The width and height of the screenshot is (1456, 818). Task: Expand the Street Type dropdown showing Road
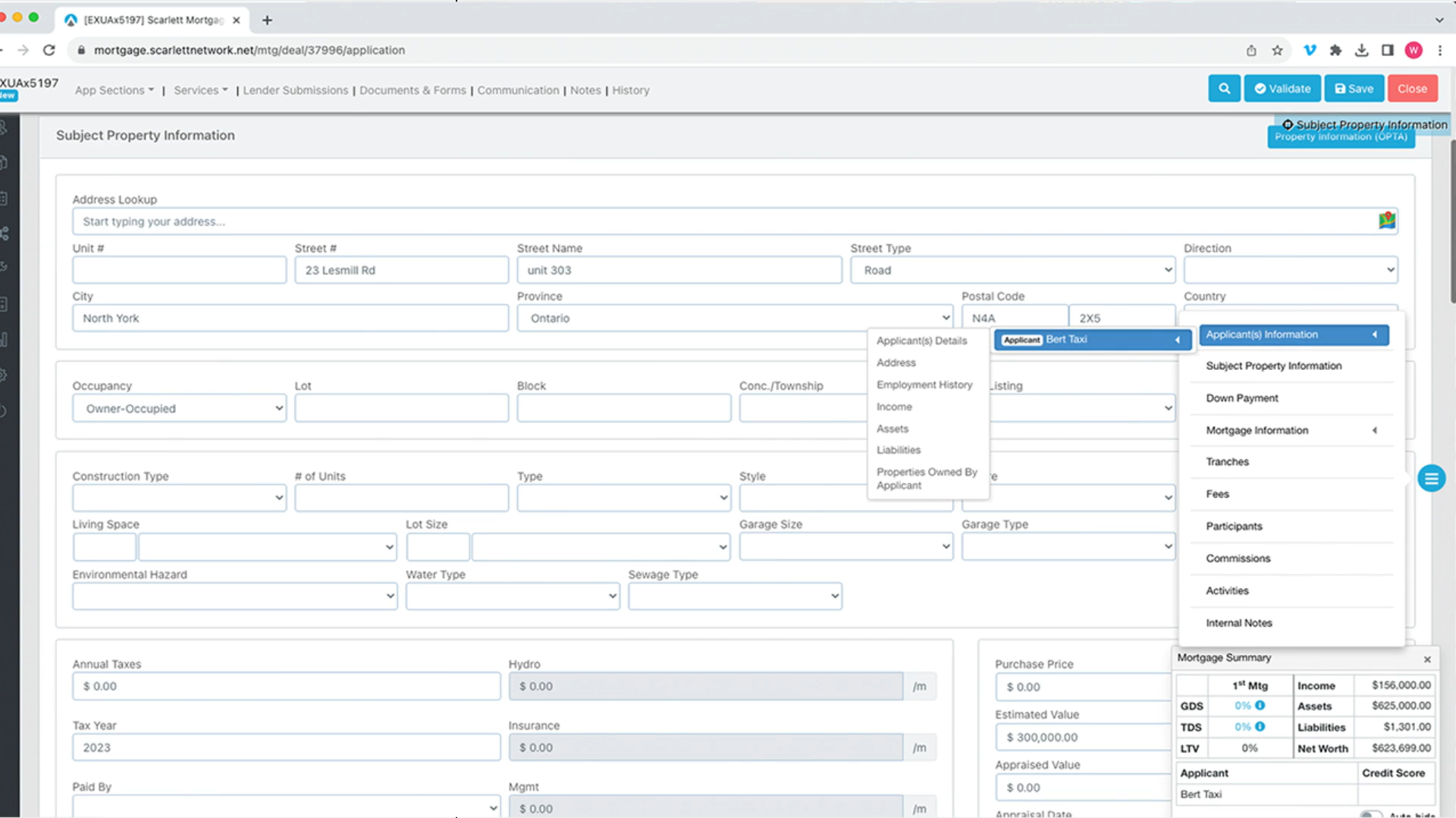pos(1012,271)
